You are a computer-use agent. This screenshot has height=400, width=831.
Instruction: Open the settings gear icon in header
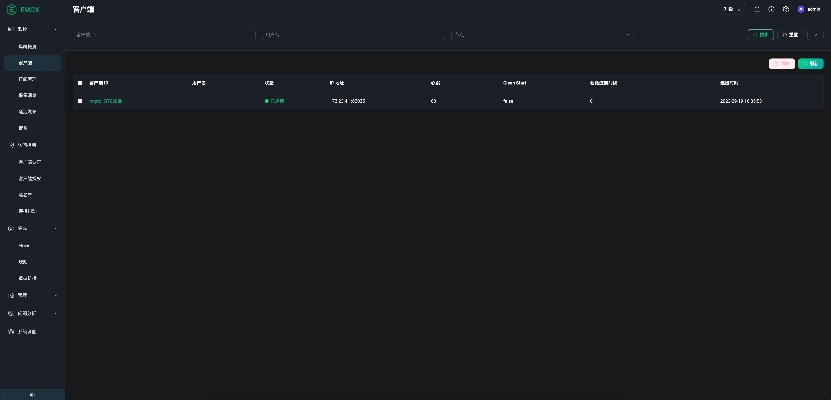785,9
